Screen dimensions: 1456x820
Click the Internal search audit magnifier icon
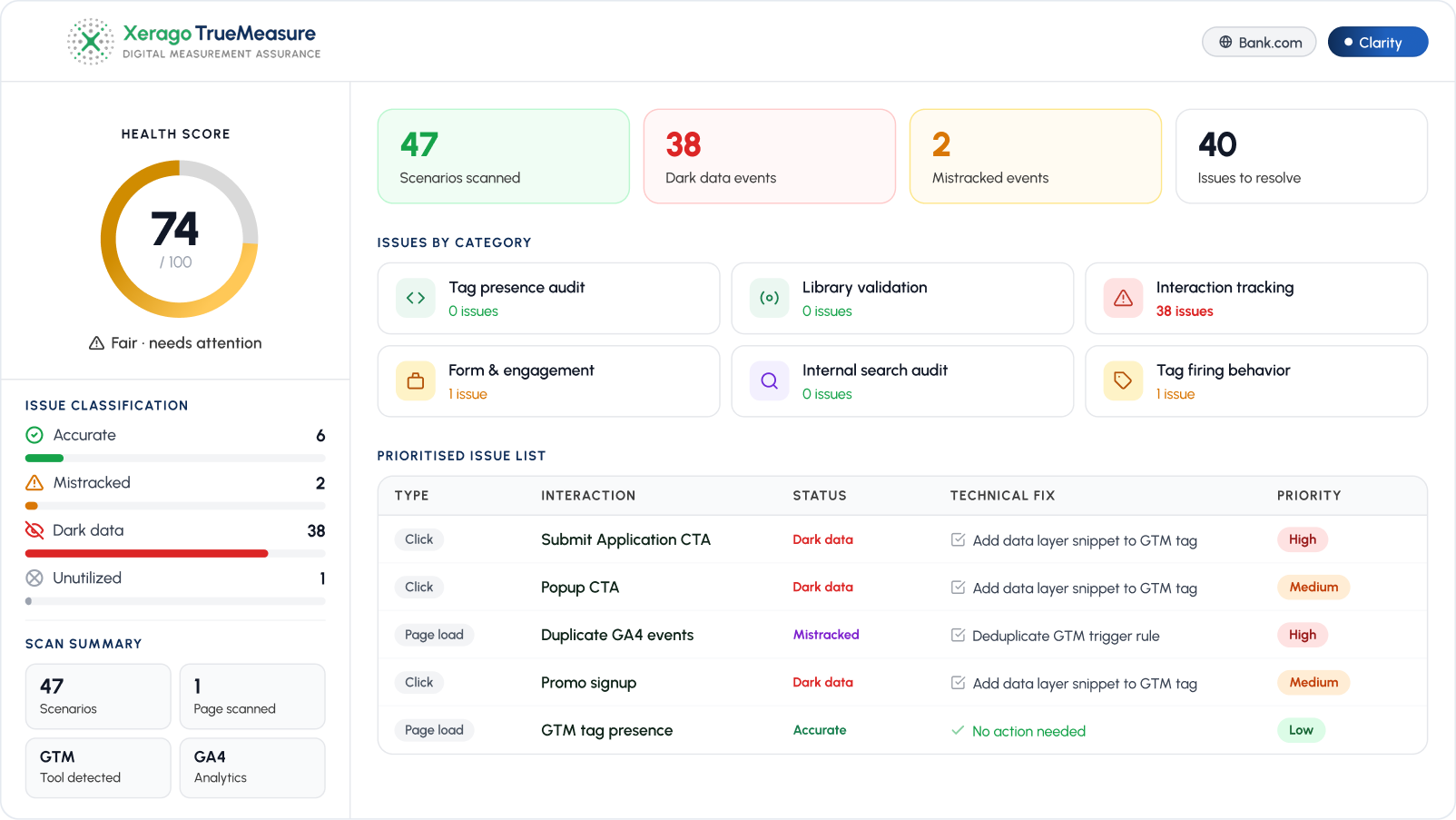[770, 381]
